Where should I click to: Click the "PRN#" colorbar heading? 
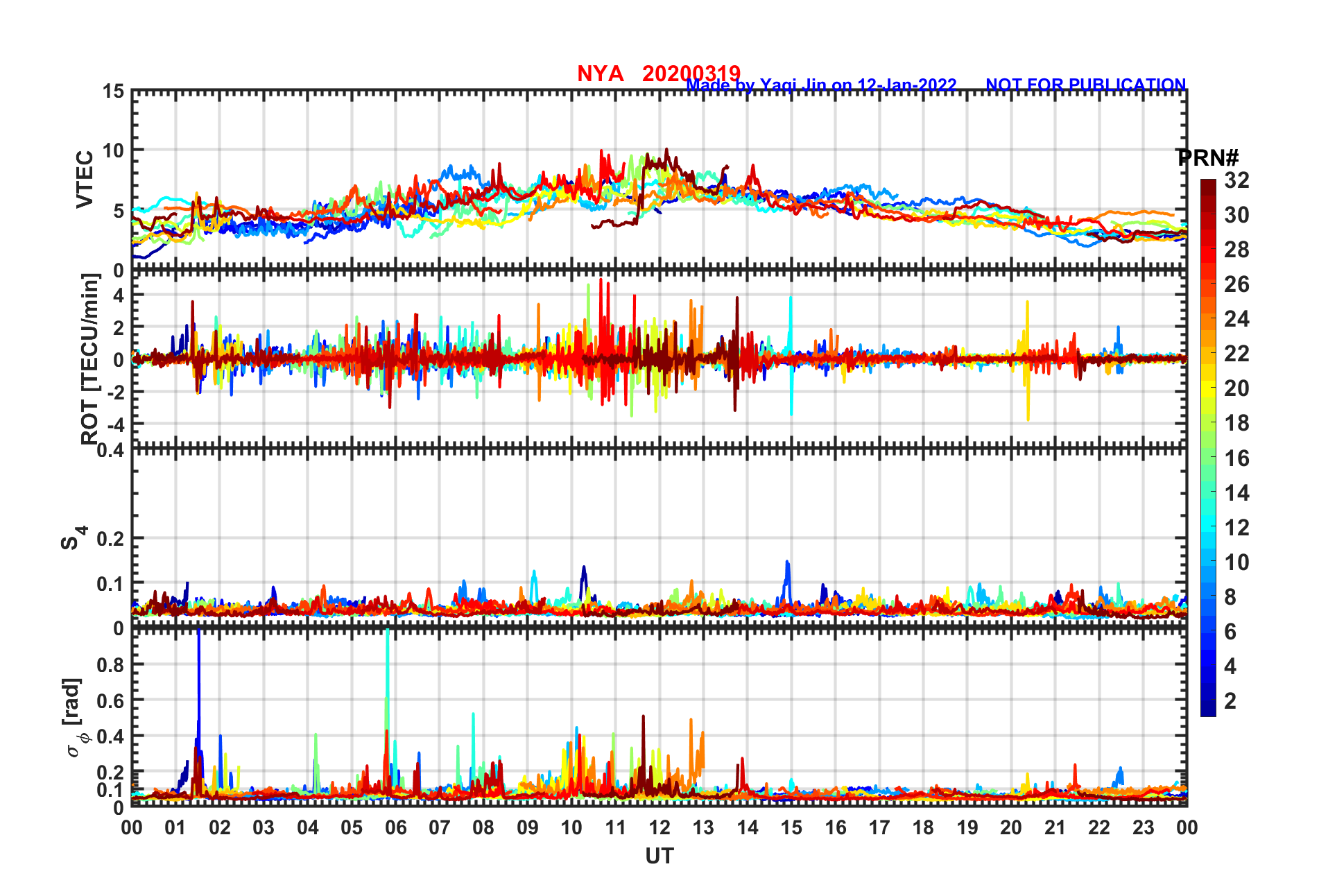(x=1208, y=158)
